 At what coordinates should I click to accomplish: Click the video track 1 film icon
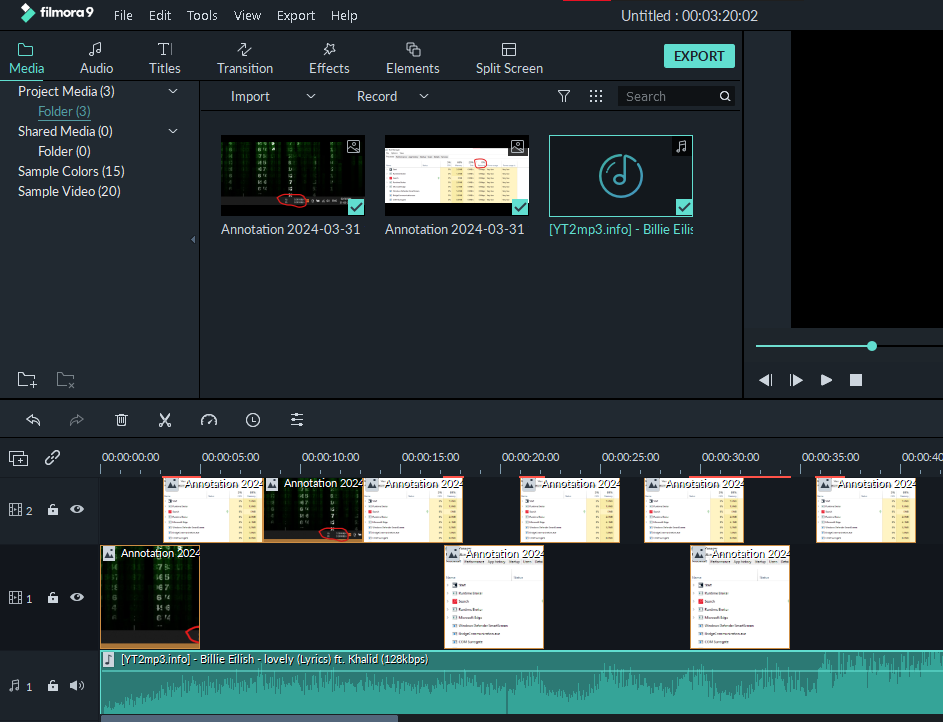pyautogui.click(x=15, y=598)
